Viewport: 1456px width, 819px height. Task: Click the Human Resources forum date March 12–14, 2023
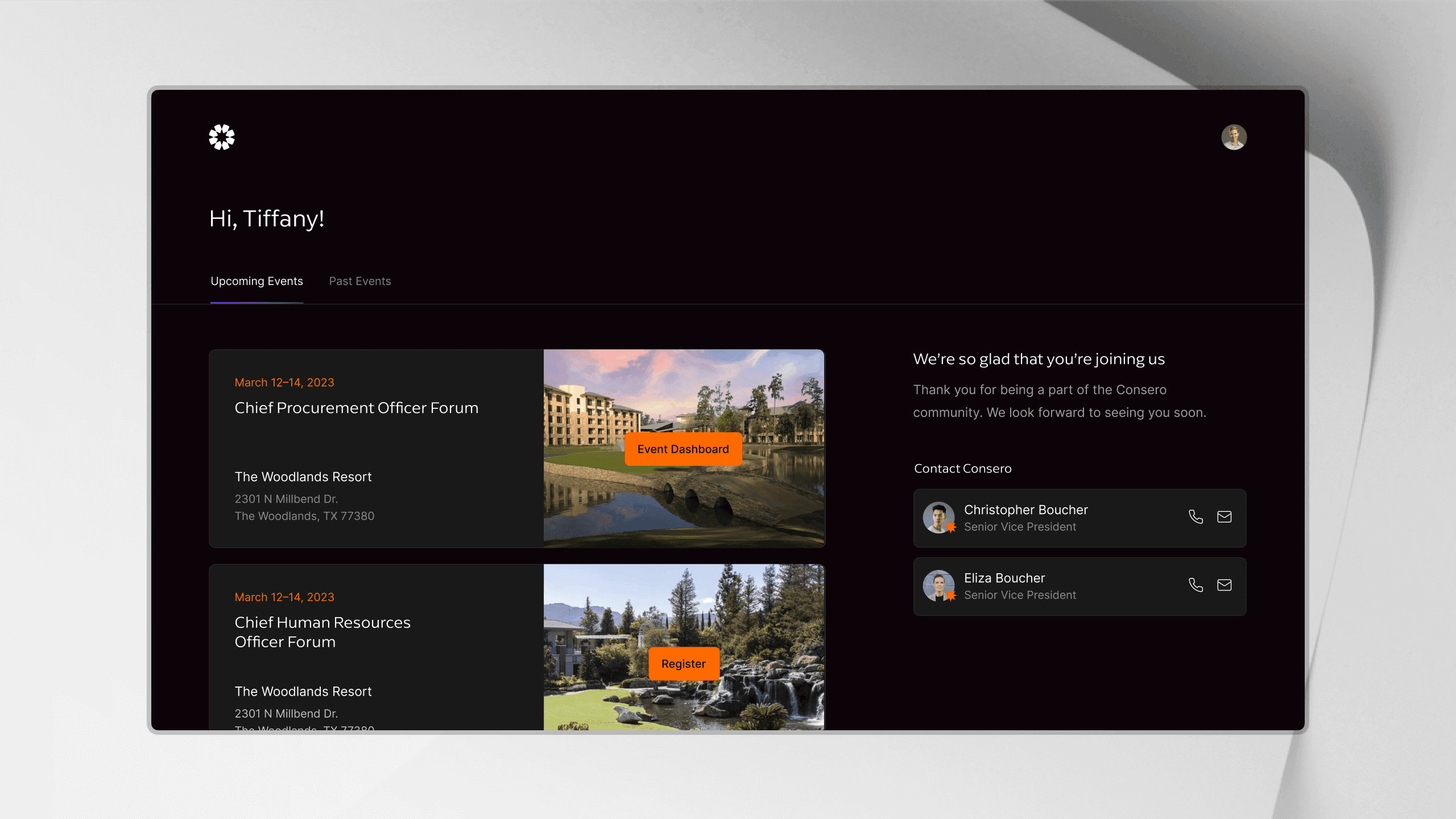click(x=284, y=597)
